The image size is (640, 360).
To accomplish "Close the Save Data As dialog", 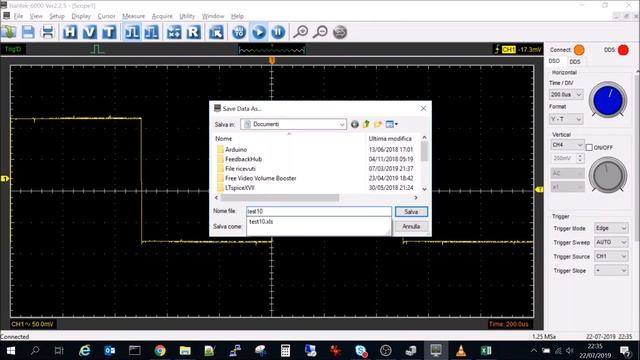I will [423, 108].
